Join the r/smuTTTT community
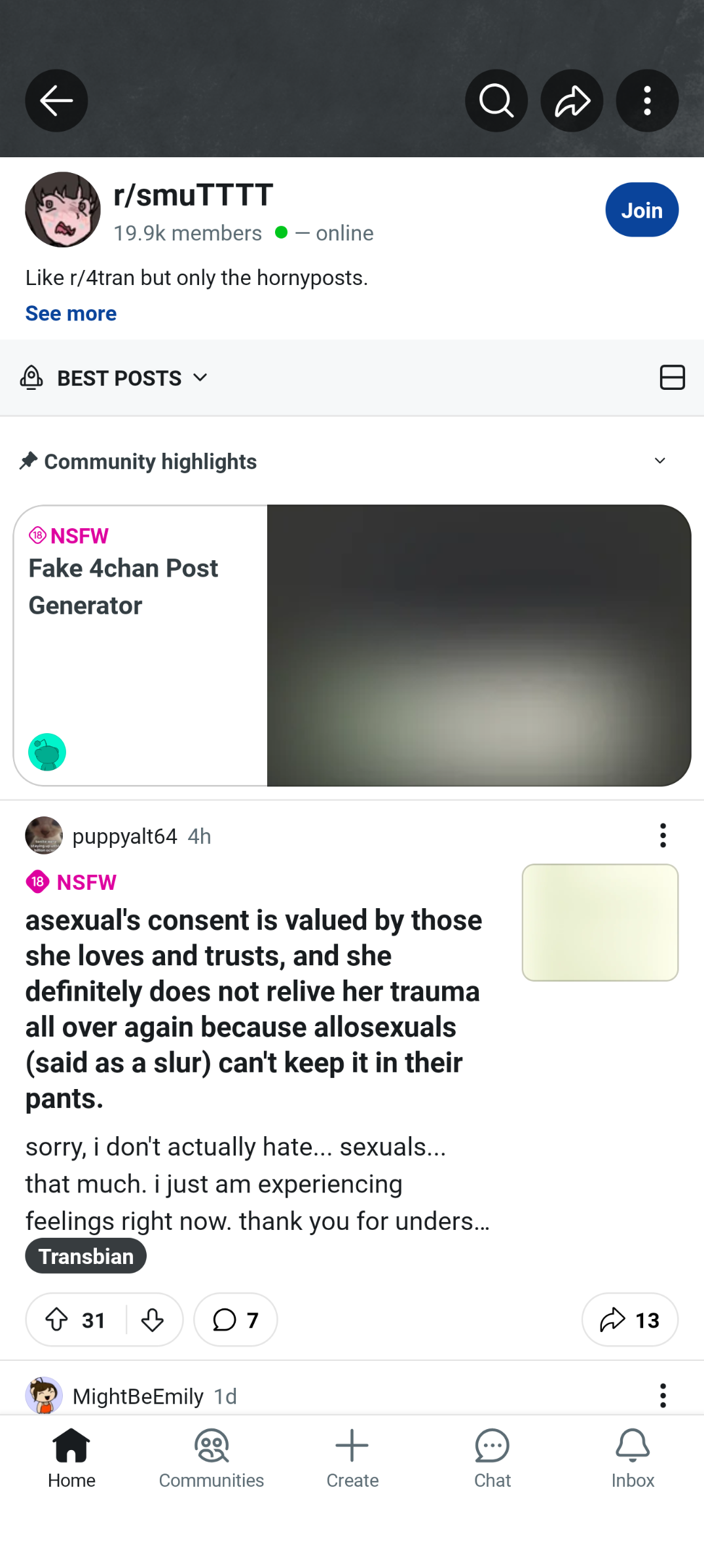 (642, 210)
